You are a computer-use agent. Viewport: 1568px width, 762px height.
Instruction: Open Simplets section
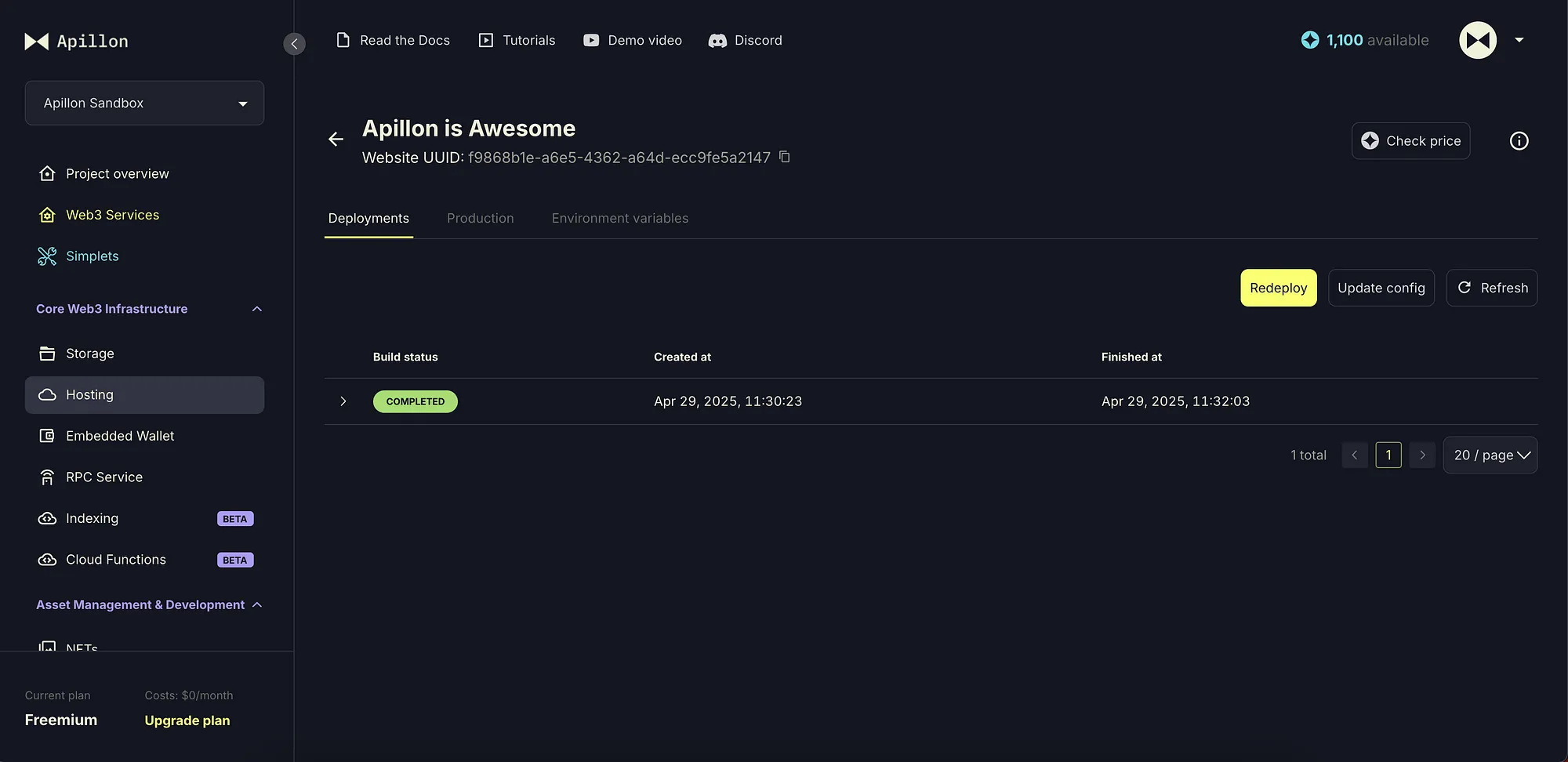144,256
